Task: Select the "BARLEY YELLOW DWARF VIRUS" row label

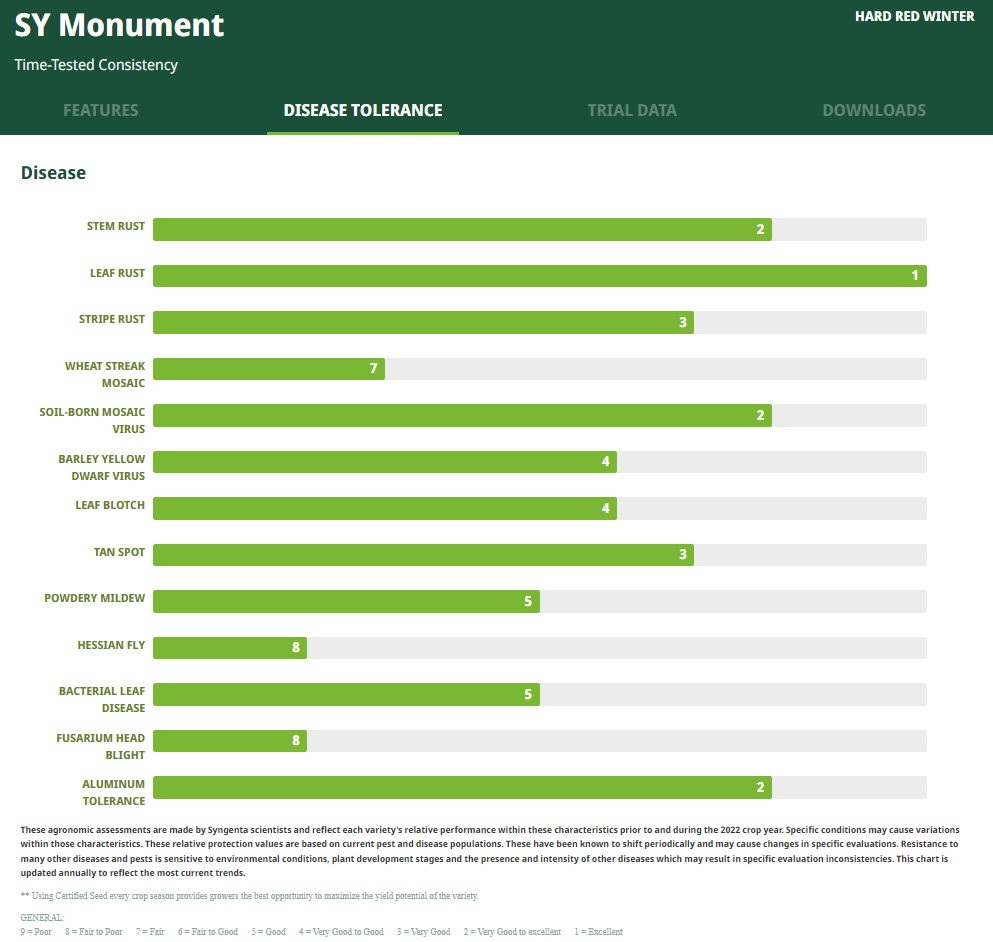Action: click(101, 468)
